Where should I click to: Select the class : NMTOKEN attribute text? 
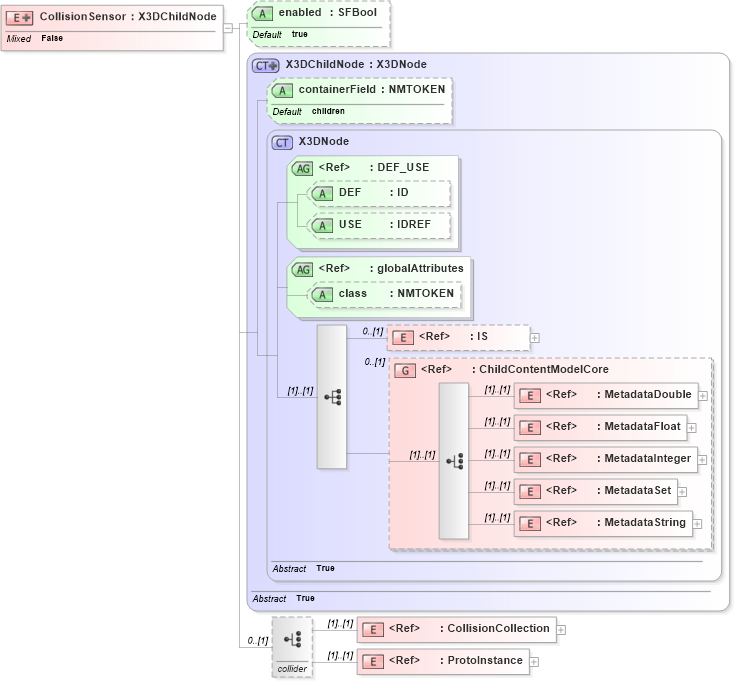(x=396, y=293)
